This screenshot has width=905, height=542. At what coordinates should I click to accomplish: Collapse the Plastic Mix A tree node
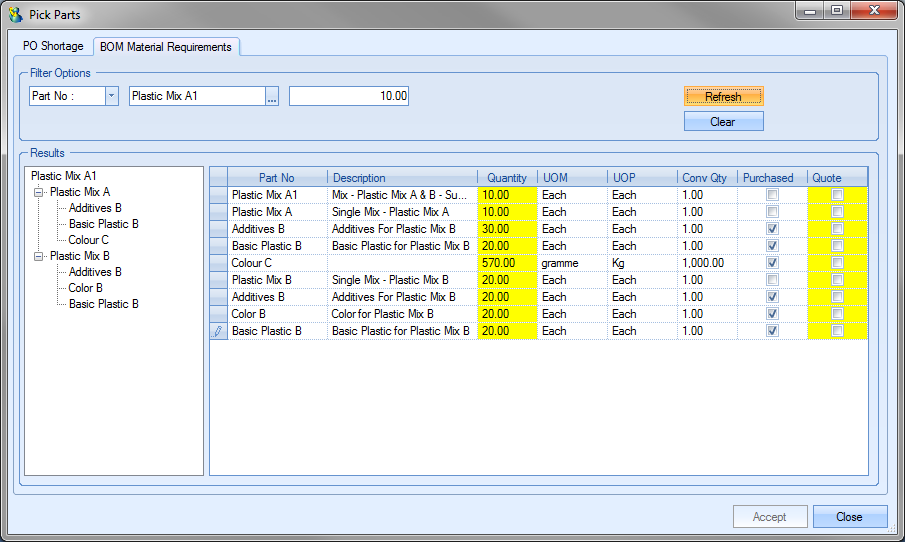tap(39, 192)
